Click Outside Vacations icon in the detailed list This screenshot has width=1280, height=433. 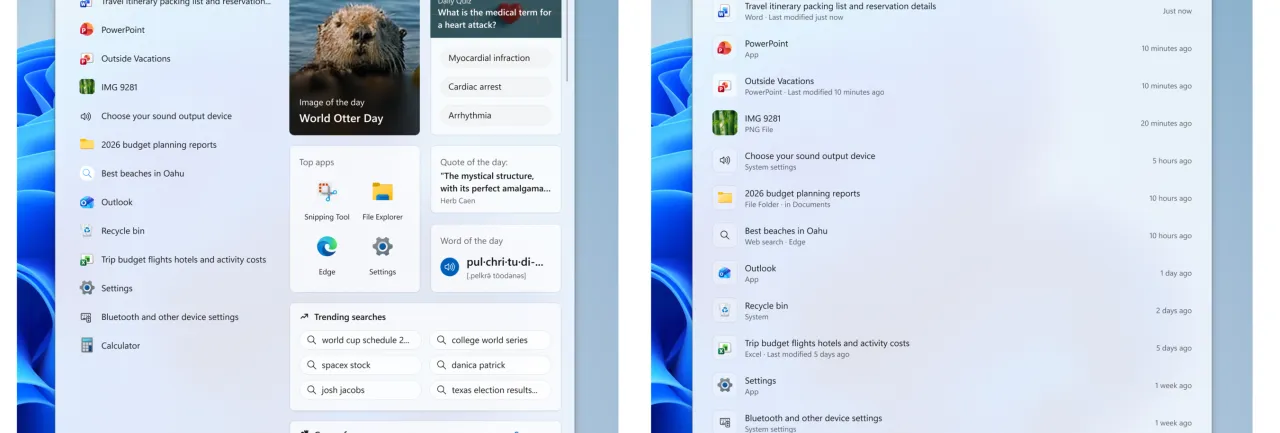(x=724, y=86)
